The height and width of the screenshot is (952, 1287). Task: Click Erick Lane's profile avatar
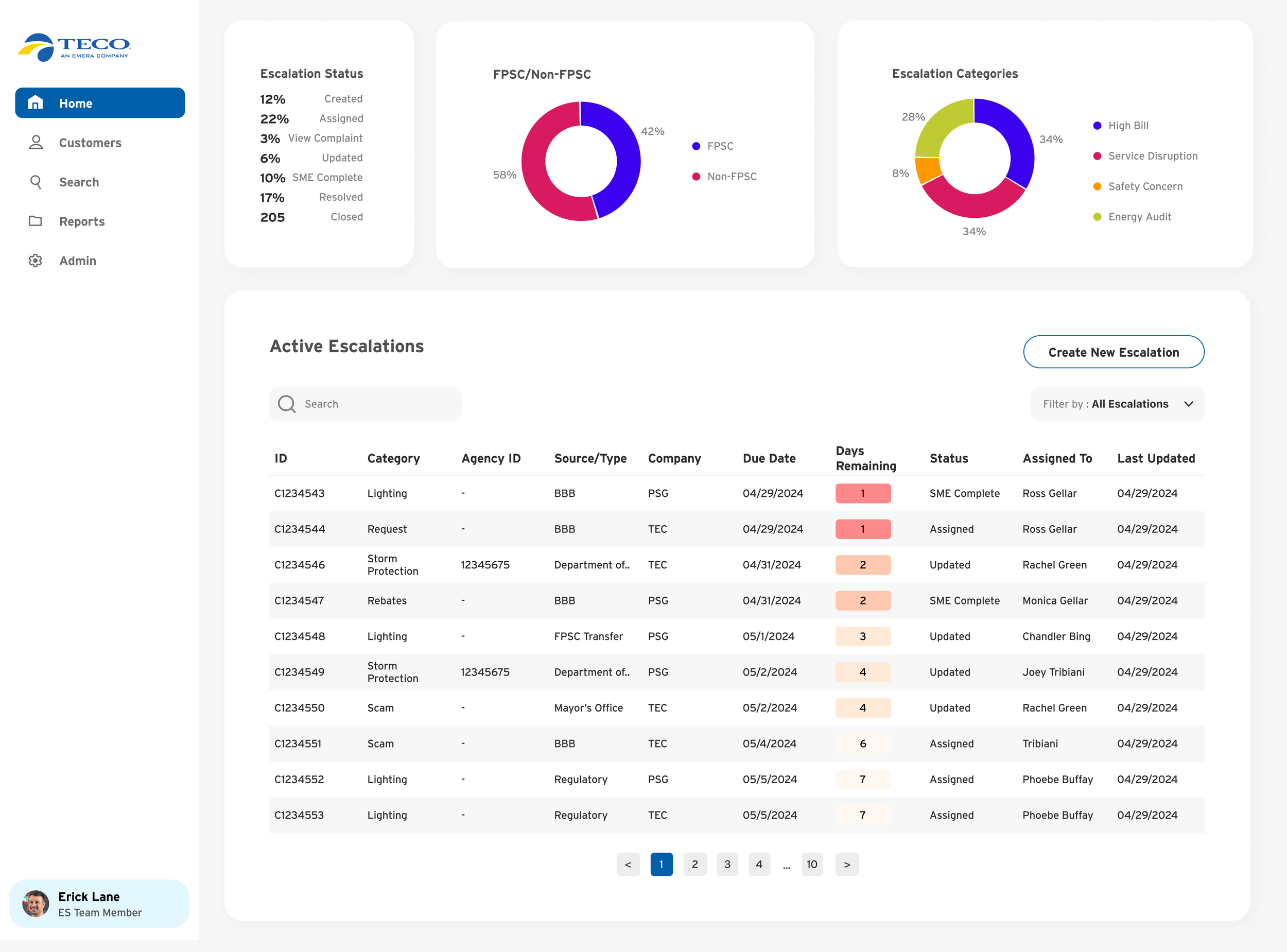coord(36,903)
